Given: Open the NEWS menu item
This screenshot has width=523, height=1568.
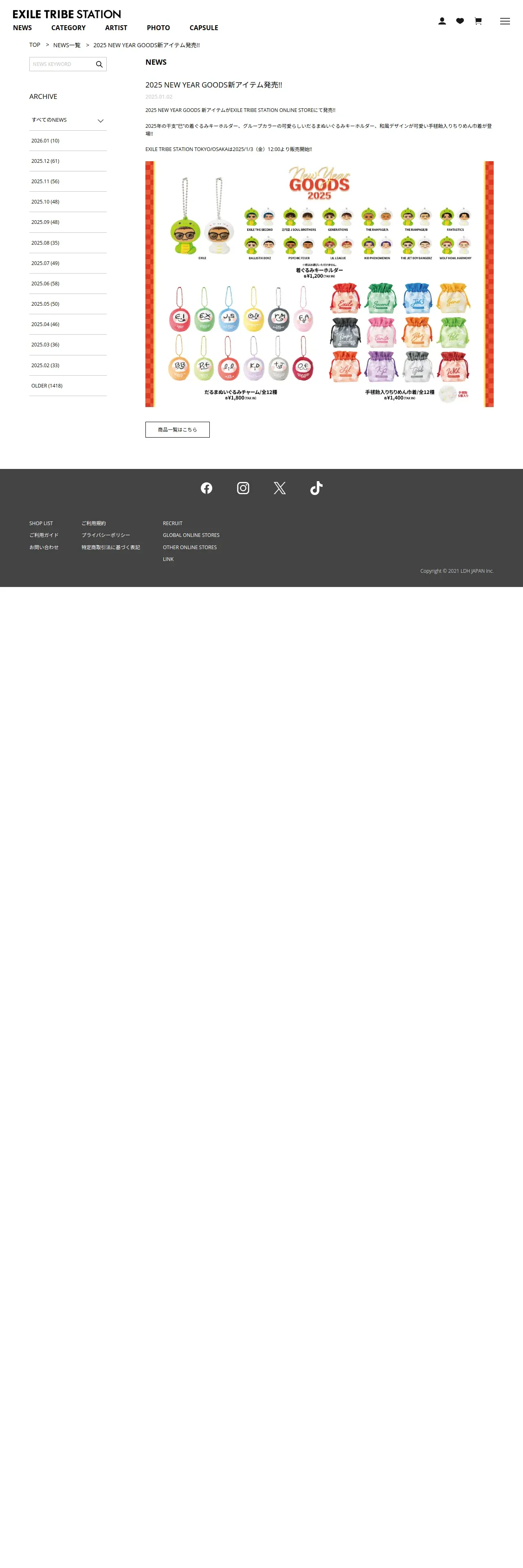Looking at the screenshot, I should pos(22,28).
